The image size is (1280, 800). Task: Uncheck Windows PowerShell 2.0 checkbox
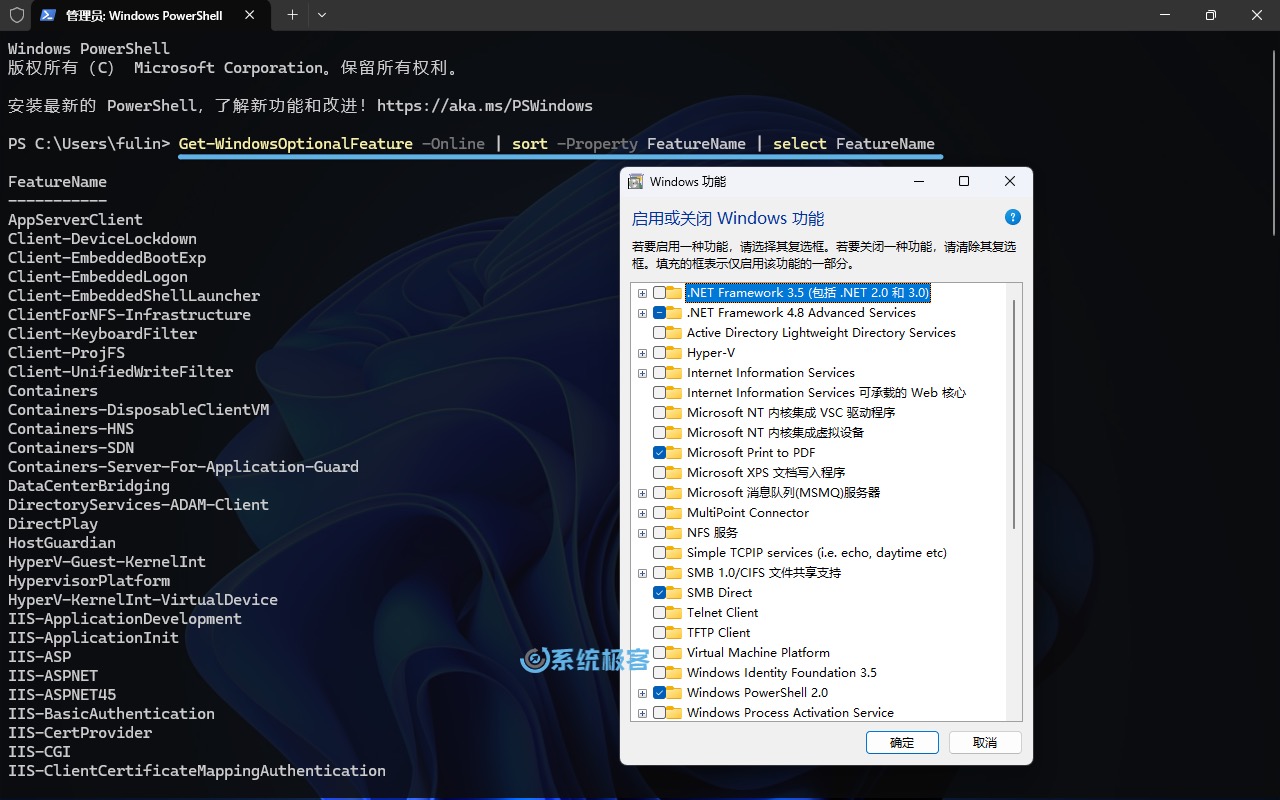click(659, 693)
